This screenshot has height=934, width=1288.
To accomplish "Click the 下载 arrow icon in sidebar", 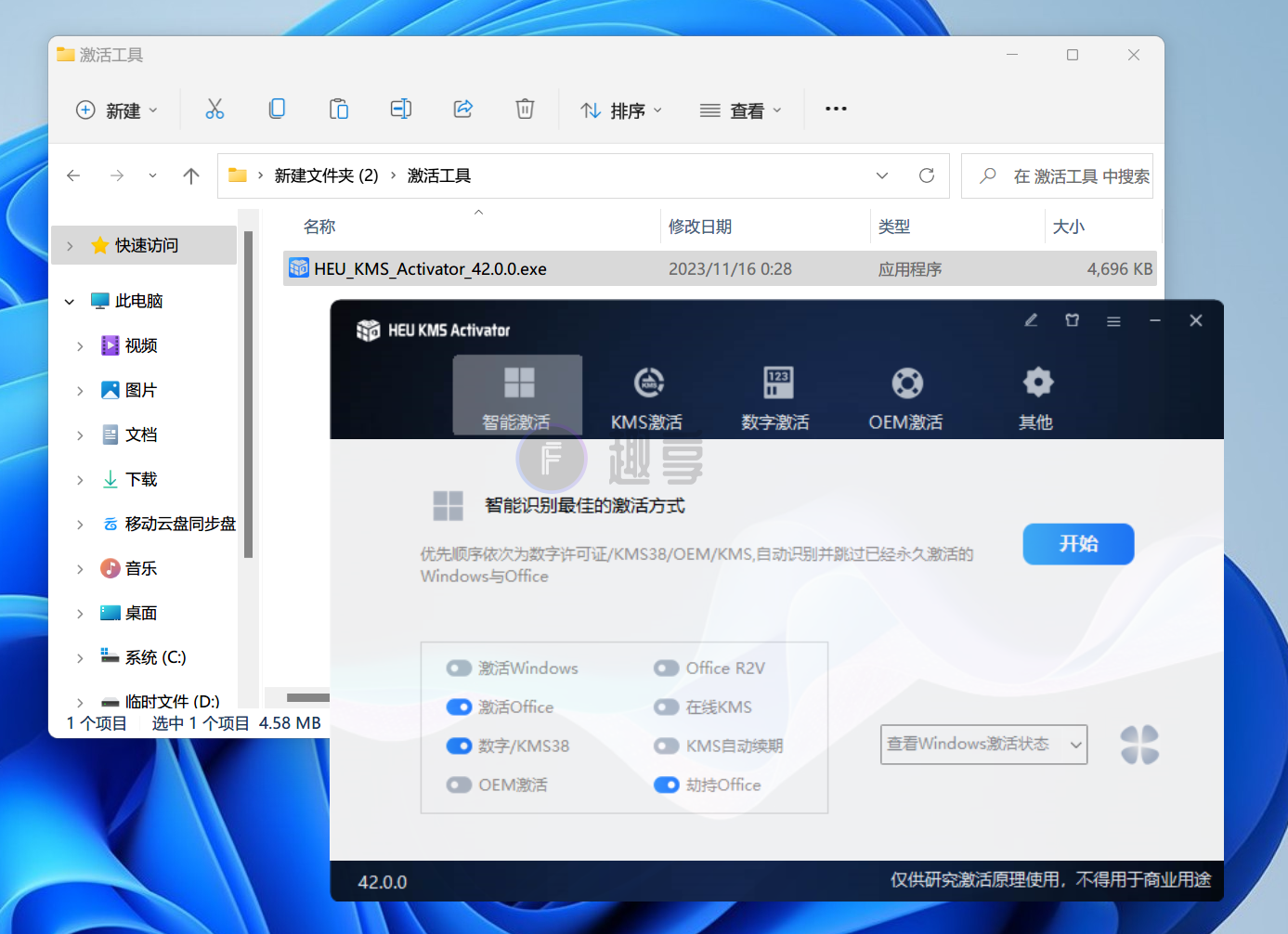I will tap(111, 479).
